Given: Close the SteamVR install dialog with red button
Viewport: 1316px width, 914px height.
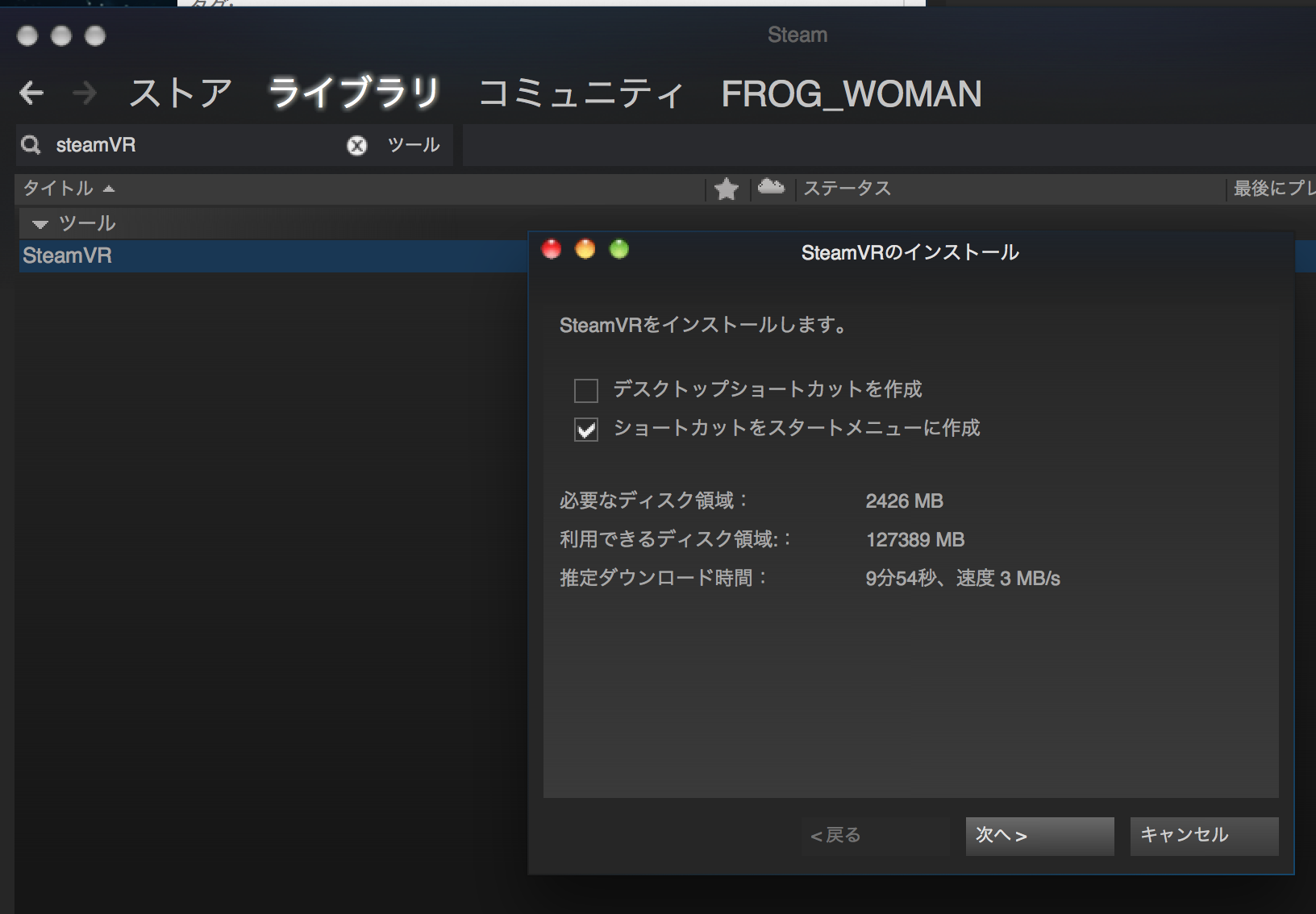Looking at the screenshot, I should click(552, 250).
